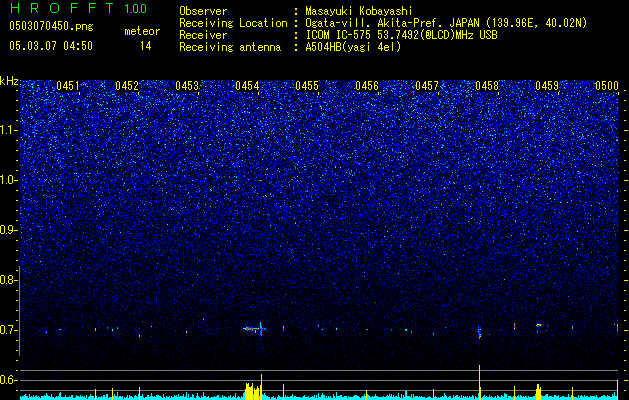Screen dimensions: 629x400
Task: Click the 0454 time marker
Action: 247,86
